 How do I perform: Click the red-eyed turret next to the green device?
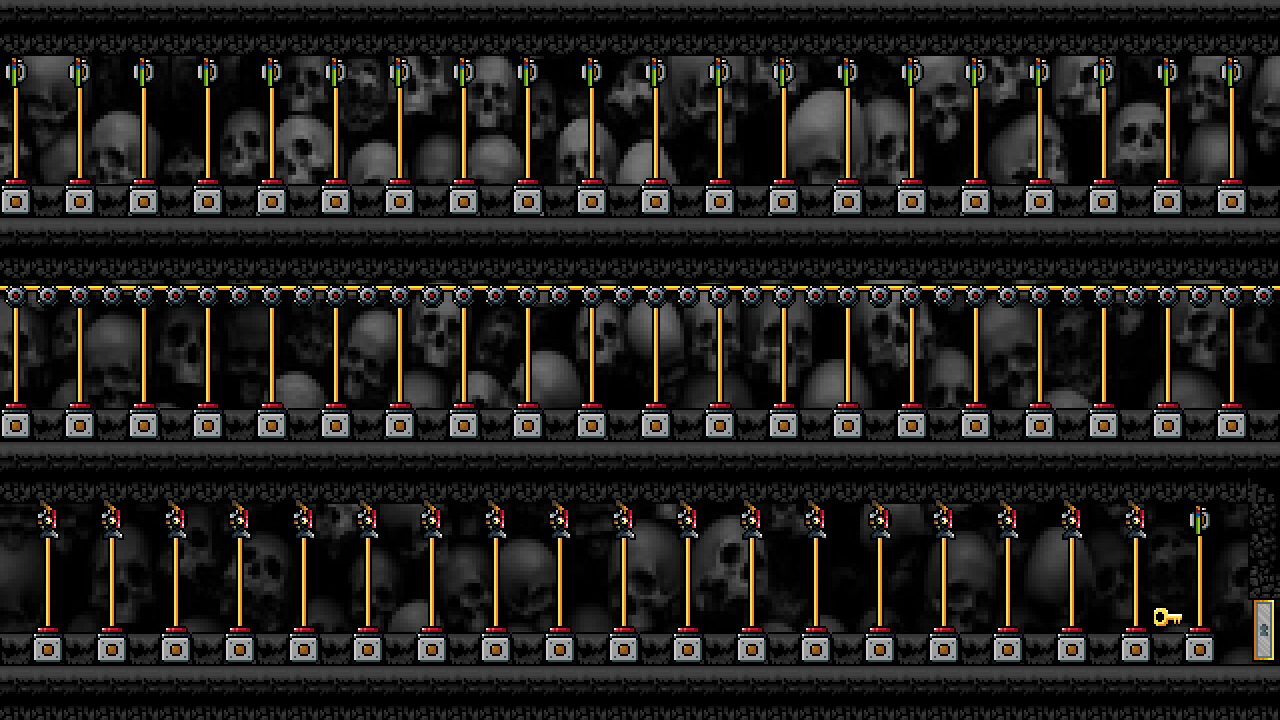(x=1135, y=520)
